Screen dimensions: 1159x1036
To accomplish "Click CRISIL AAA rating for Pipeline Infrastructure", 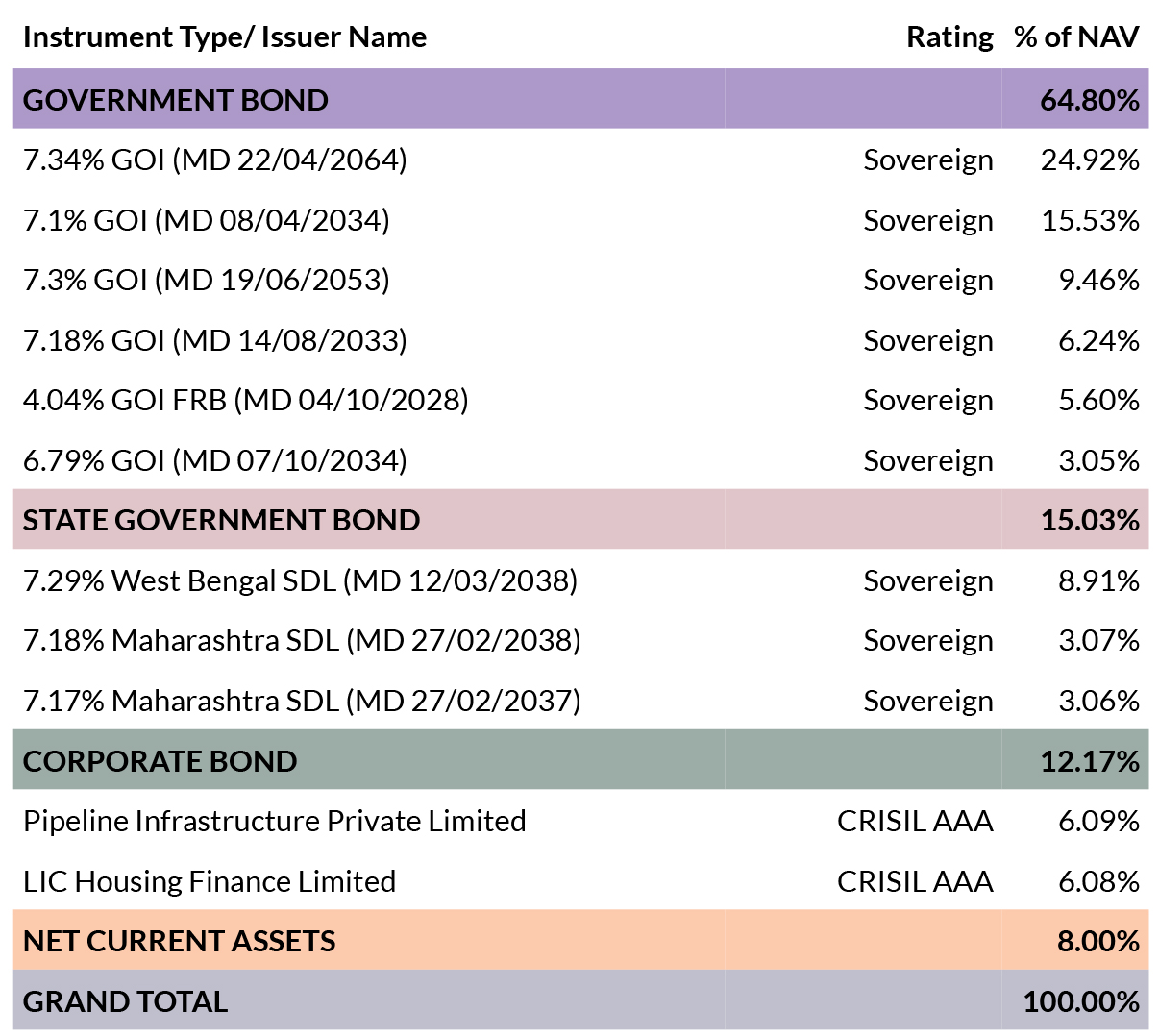I will pos(915,821).
